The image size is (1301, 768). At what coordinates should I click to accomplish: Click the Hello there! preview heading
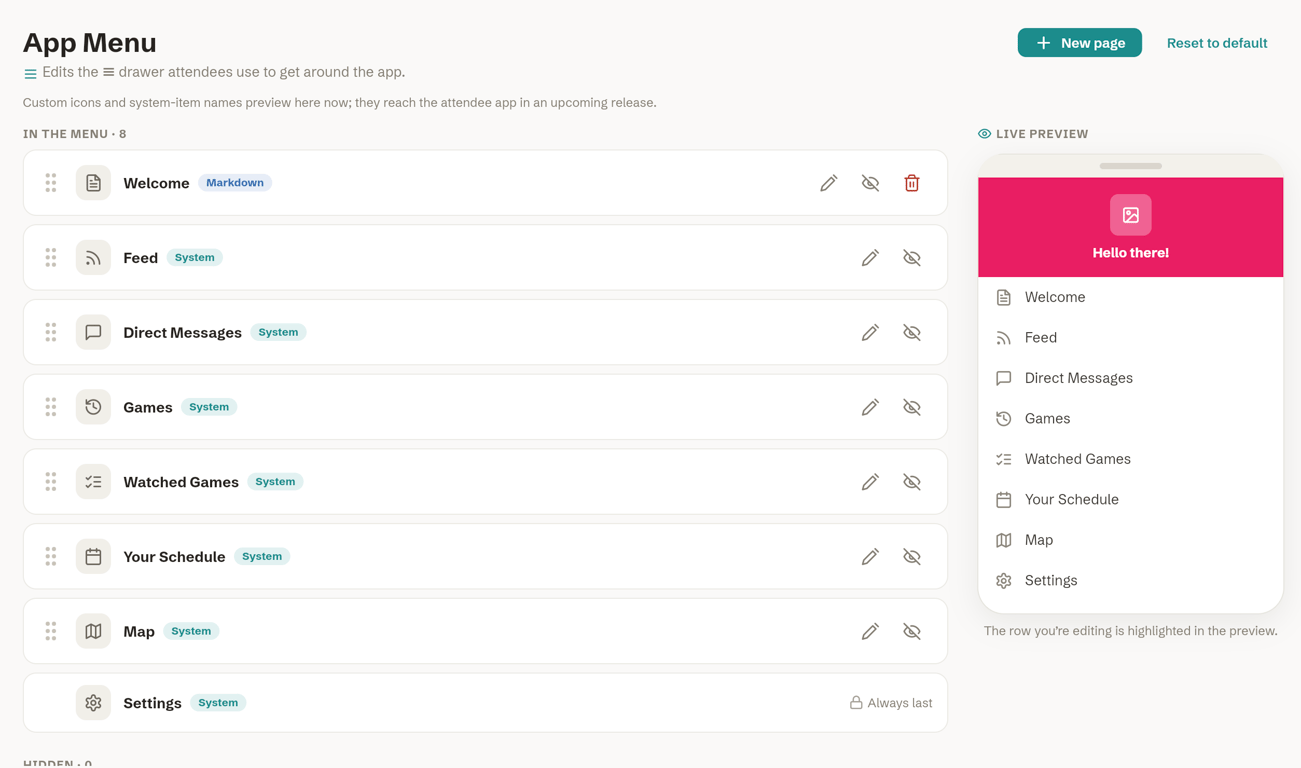click(x=1131, y=253)
